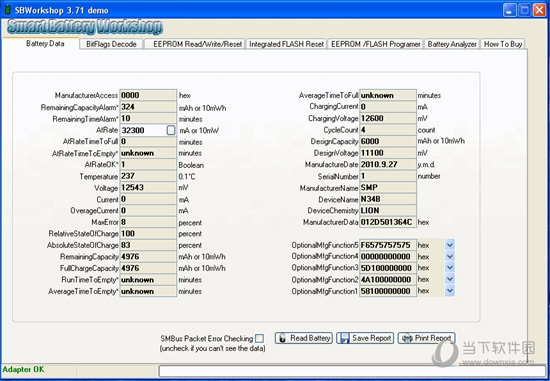Expand the OptionalMfgFunction2 format dropdown

450,280
